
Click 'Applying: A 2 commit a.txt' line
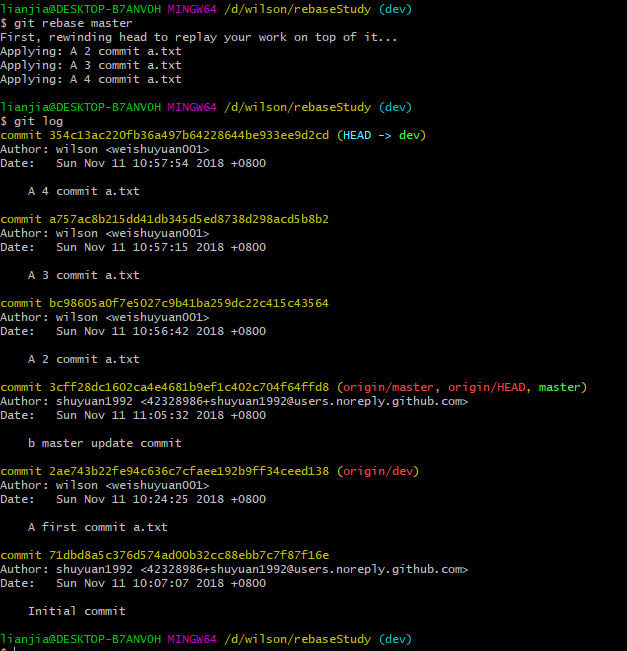pyautogui.click(x=91, y=51)
